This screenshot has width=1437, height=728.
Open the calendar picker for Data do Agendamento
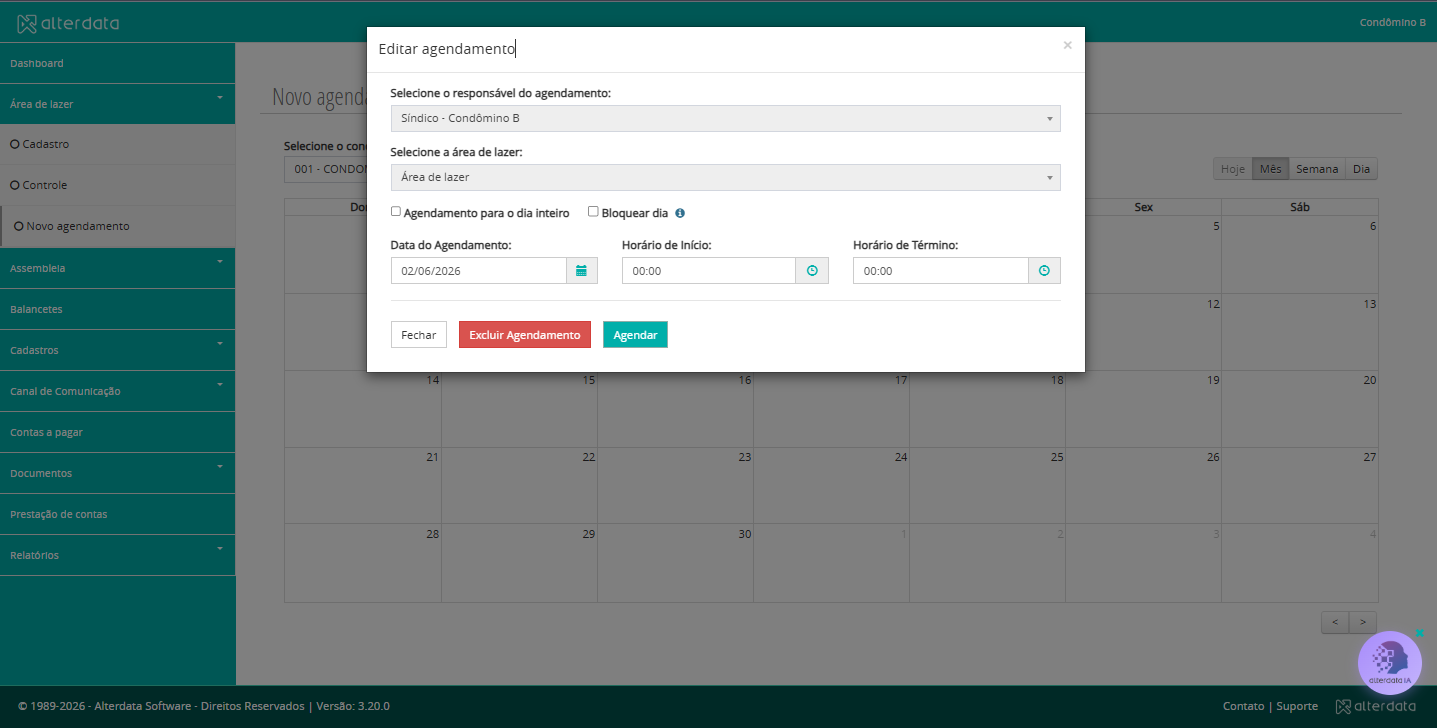[x=581, y=271]
